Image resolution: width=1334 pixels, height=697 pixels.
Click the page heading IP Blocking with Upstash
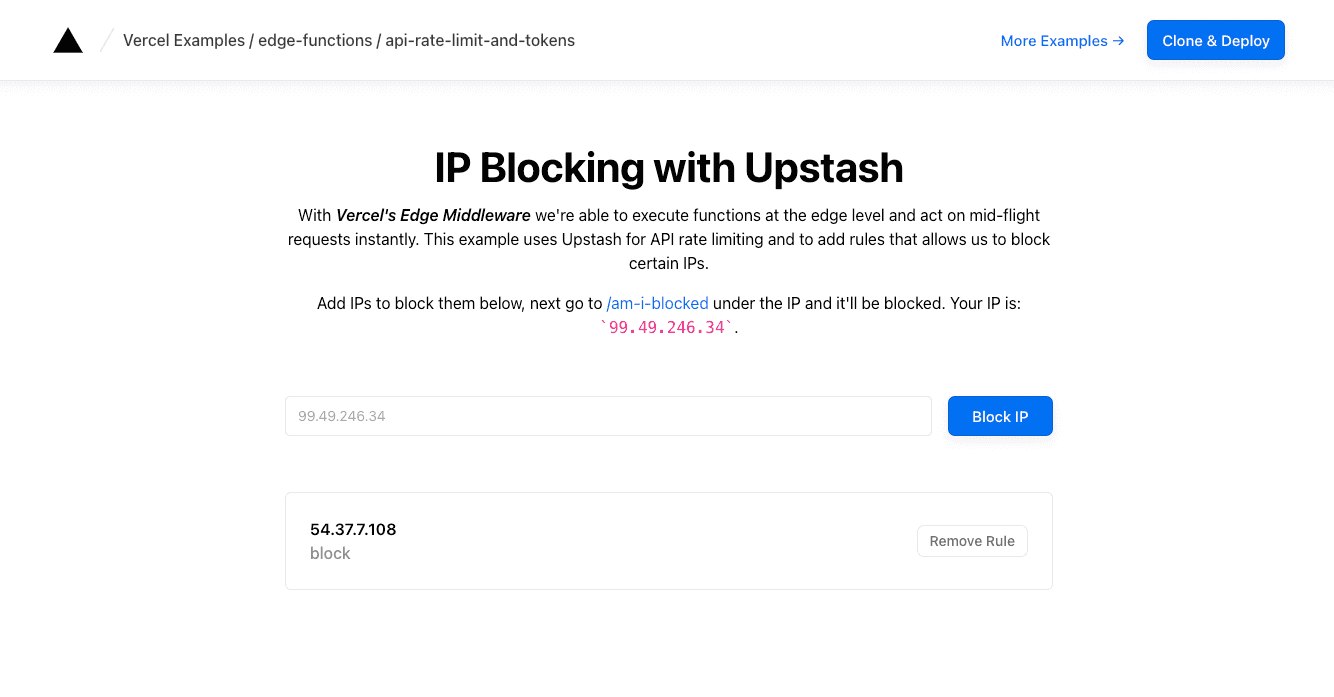[667, 168]
